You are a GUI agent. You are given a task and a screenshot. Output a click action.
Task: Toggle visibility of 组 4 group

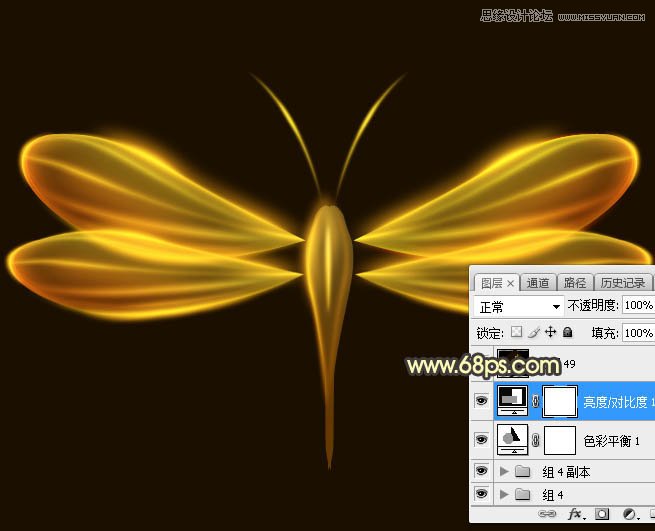coord(481,494)
